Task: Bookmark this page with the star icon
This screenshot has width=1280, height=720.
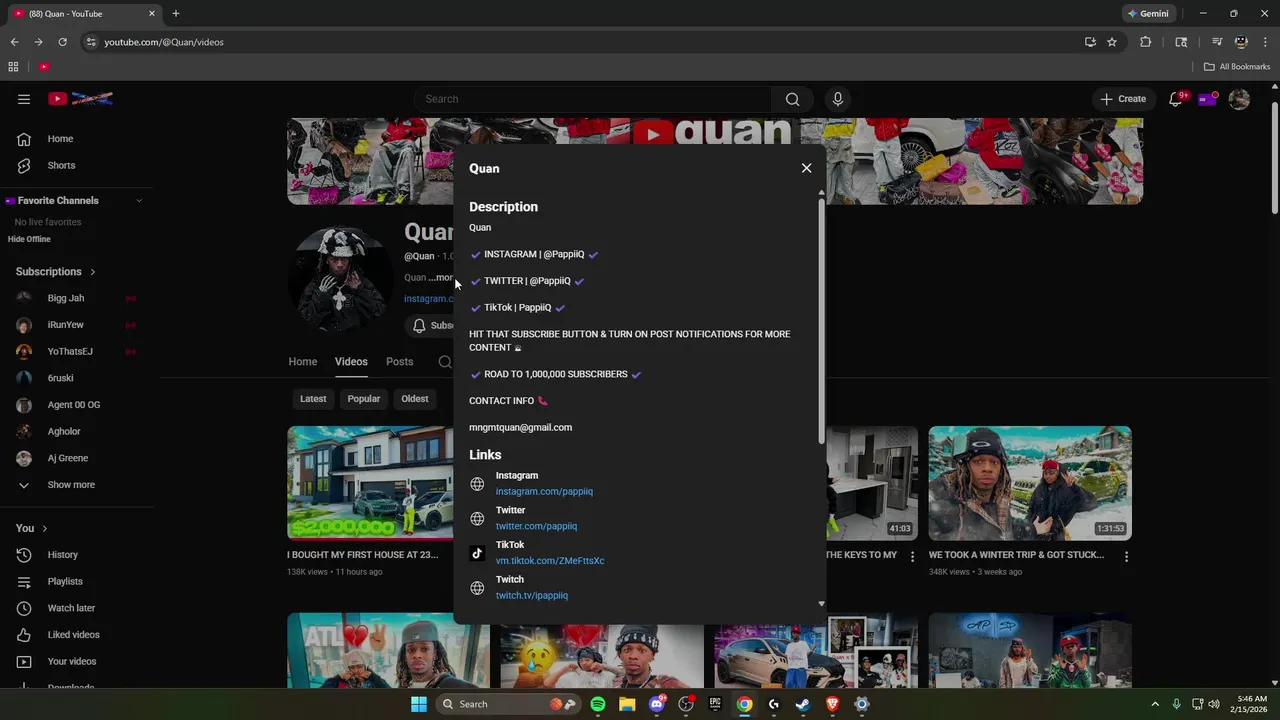Action: [1112, 42]
